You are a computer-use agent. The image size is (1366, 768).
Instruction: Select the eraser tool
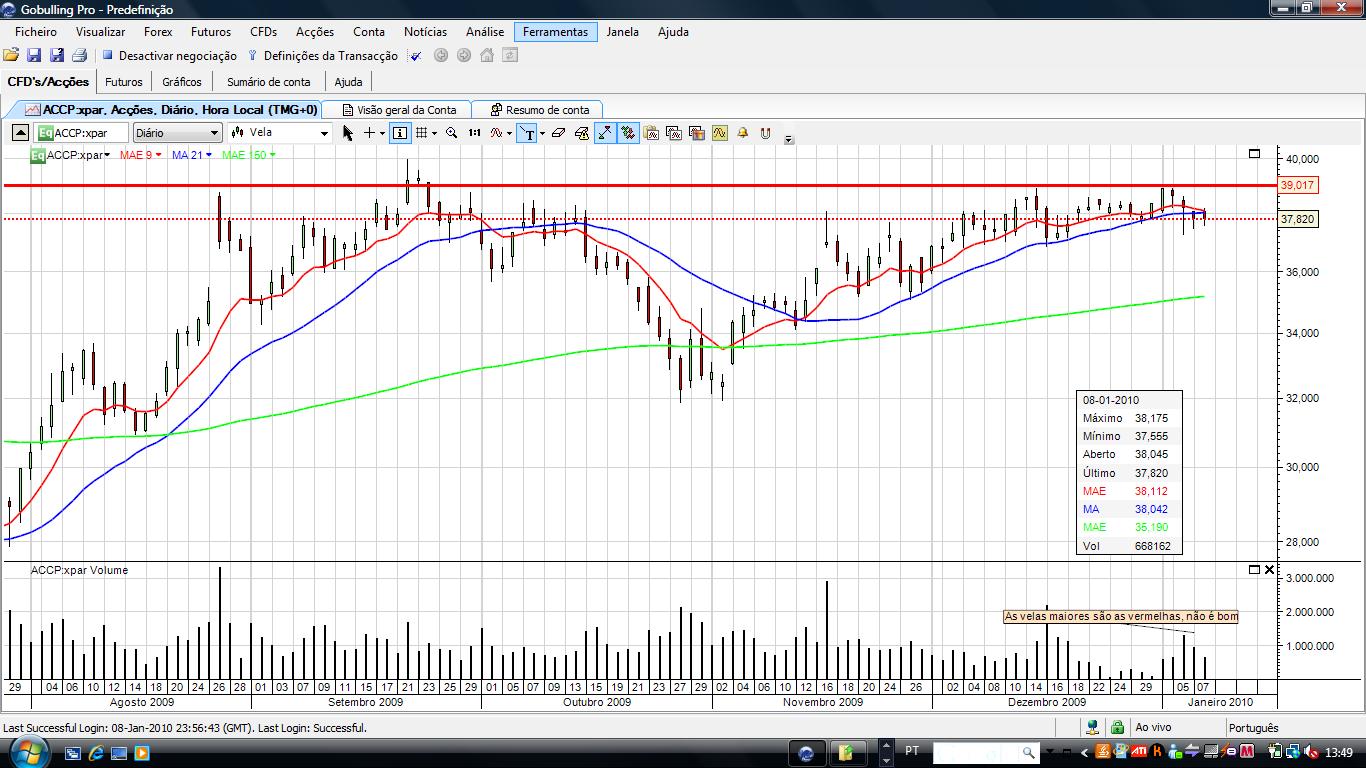click(559, 133)
